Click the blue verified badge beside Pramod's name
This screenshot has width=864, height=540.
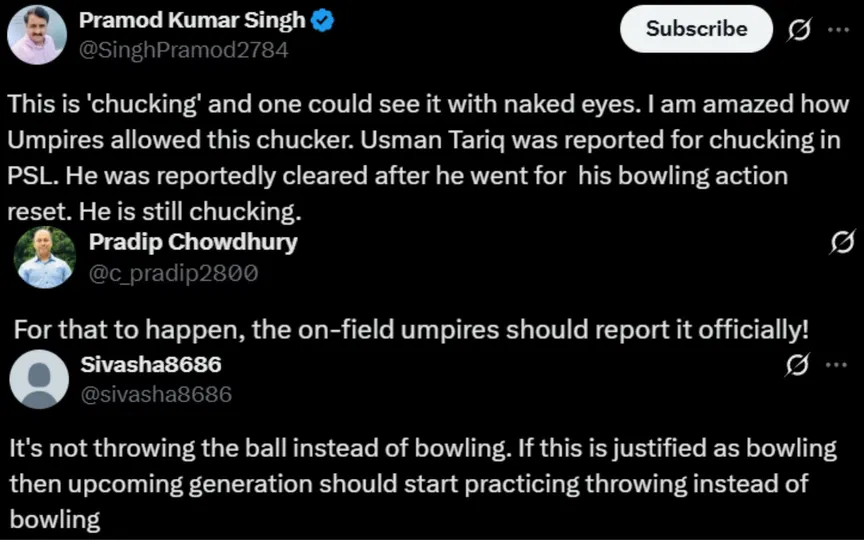(x=324, y=21)
